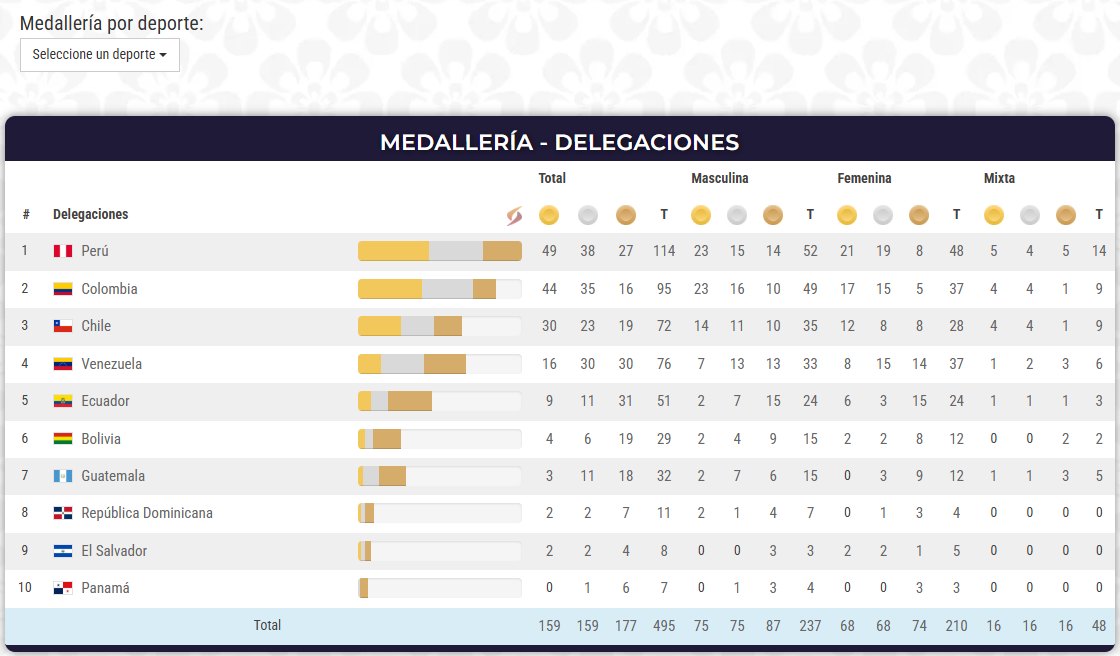Select the Masculina column group header
This screenshot has height=656, width=1120.
719,178
